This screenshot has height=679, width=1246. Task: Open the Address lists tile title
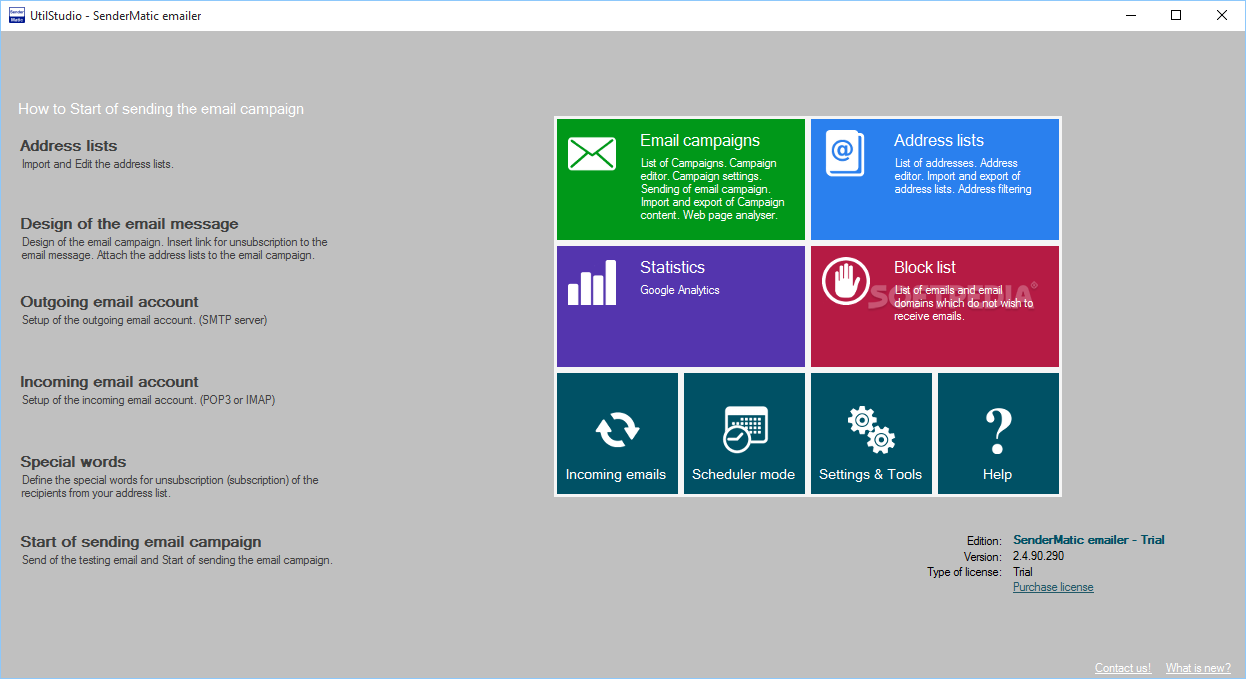coord(939,141)
